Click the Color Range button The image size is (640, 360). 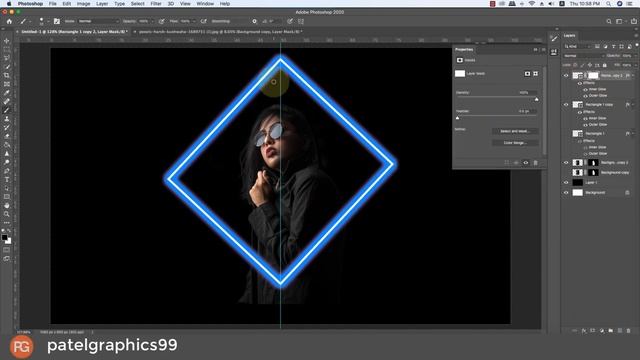click(515, 143)
